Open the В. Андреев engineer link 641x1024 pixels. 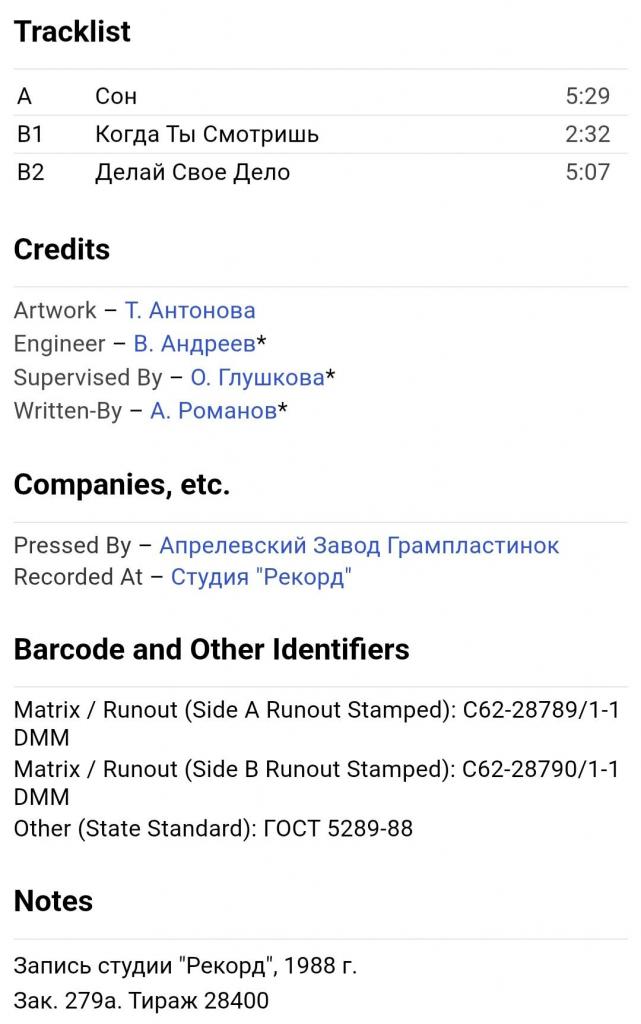point(195,344)
